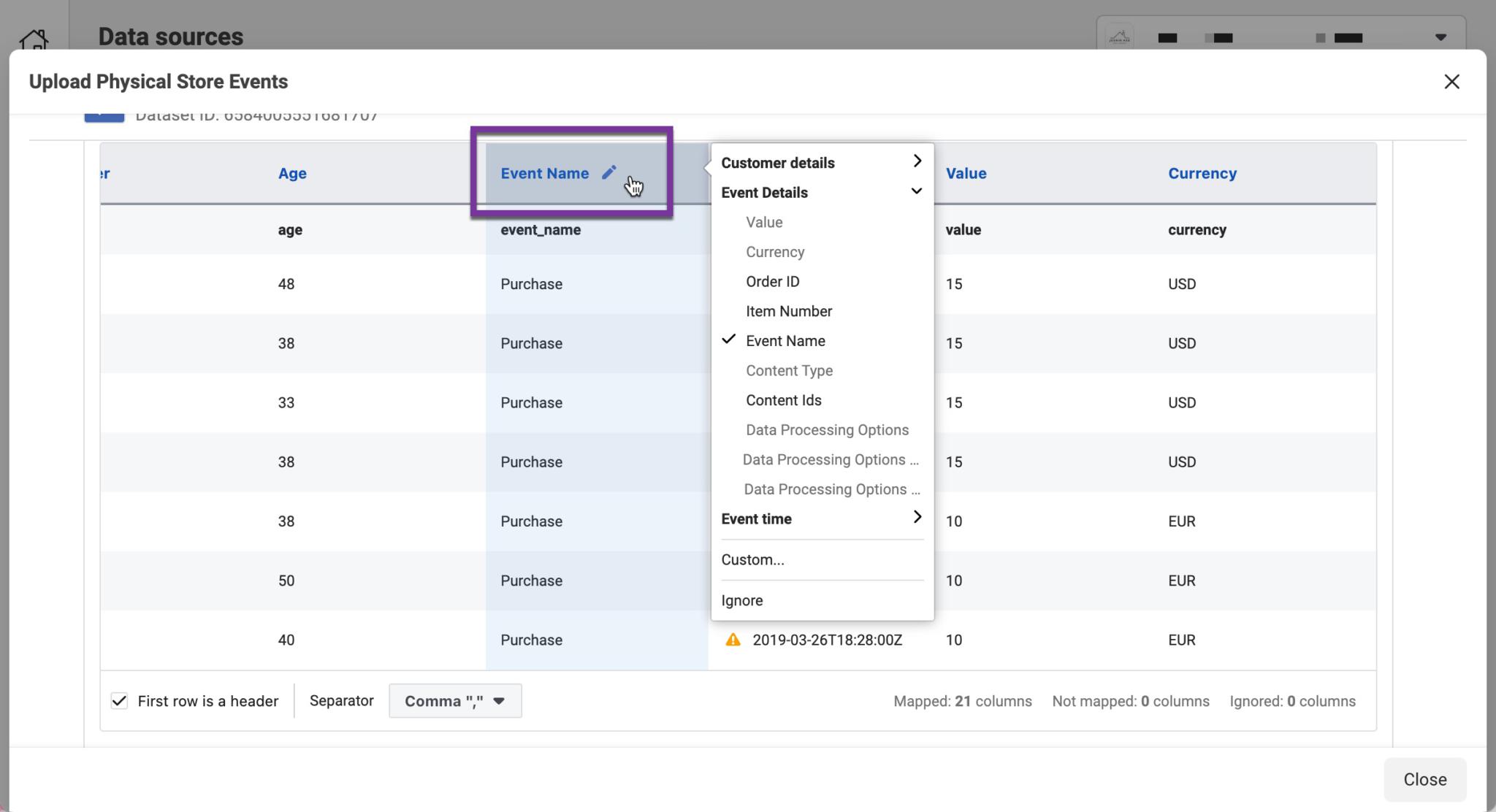This screenshot has width=1496, height=812.
Task: Select 'Order ID' from the mapping menu
Action: point(772,281)
